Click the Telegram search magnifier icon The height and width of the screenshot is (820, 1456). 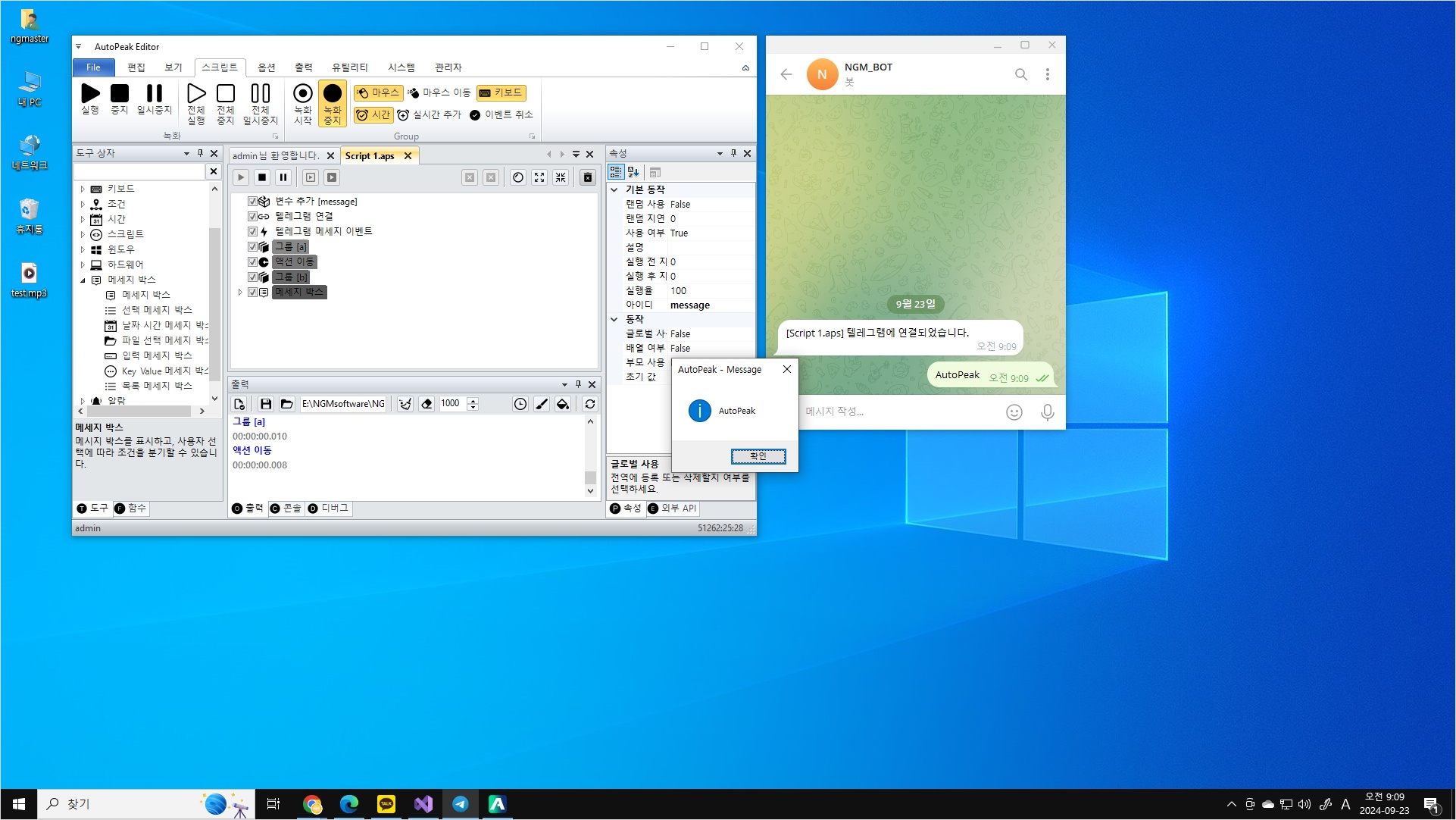pyautogui.click(x=1020, y=74)
